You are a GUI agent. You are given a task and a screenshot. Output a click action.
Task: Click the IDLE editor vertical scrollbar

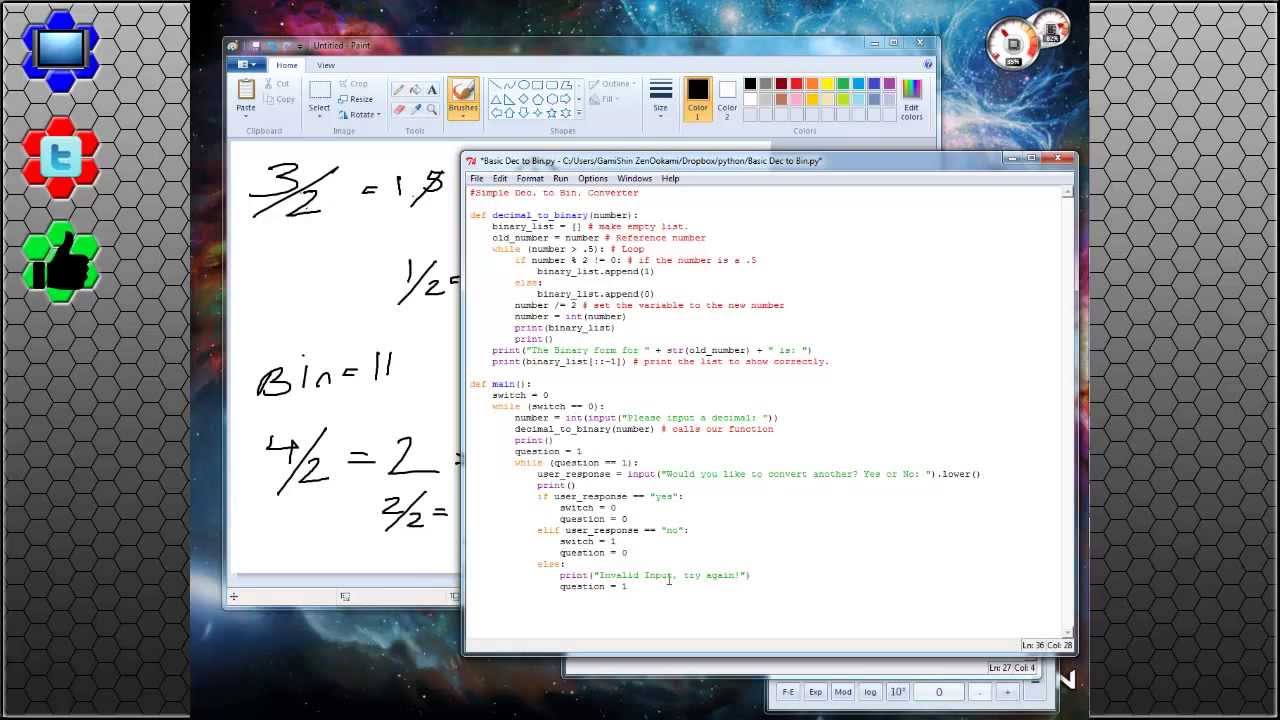point(1068,410)
